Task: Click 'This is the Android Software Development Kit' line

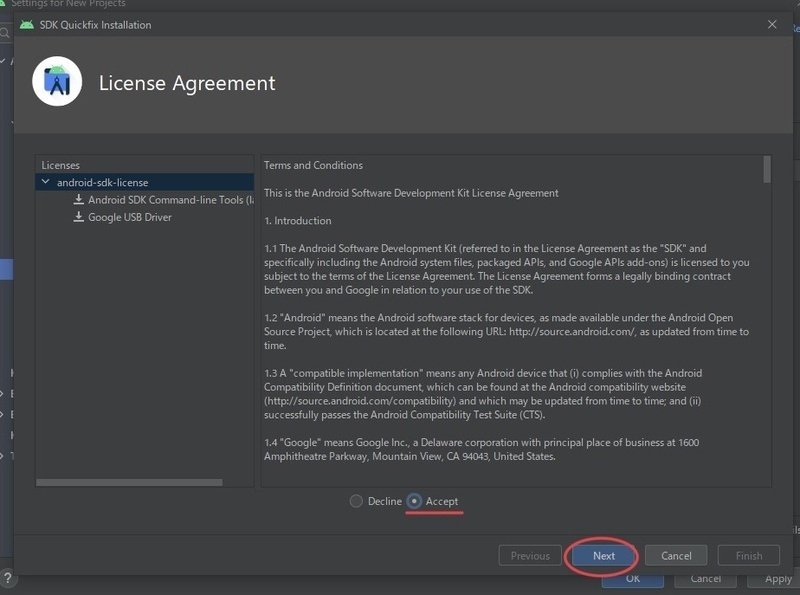Action: tap(411, 193)
